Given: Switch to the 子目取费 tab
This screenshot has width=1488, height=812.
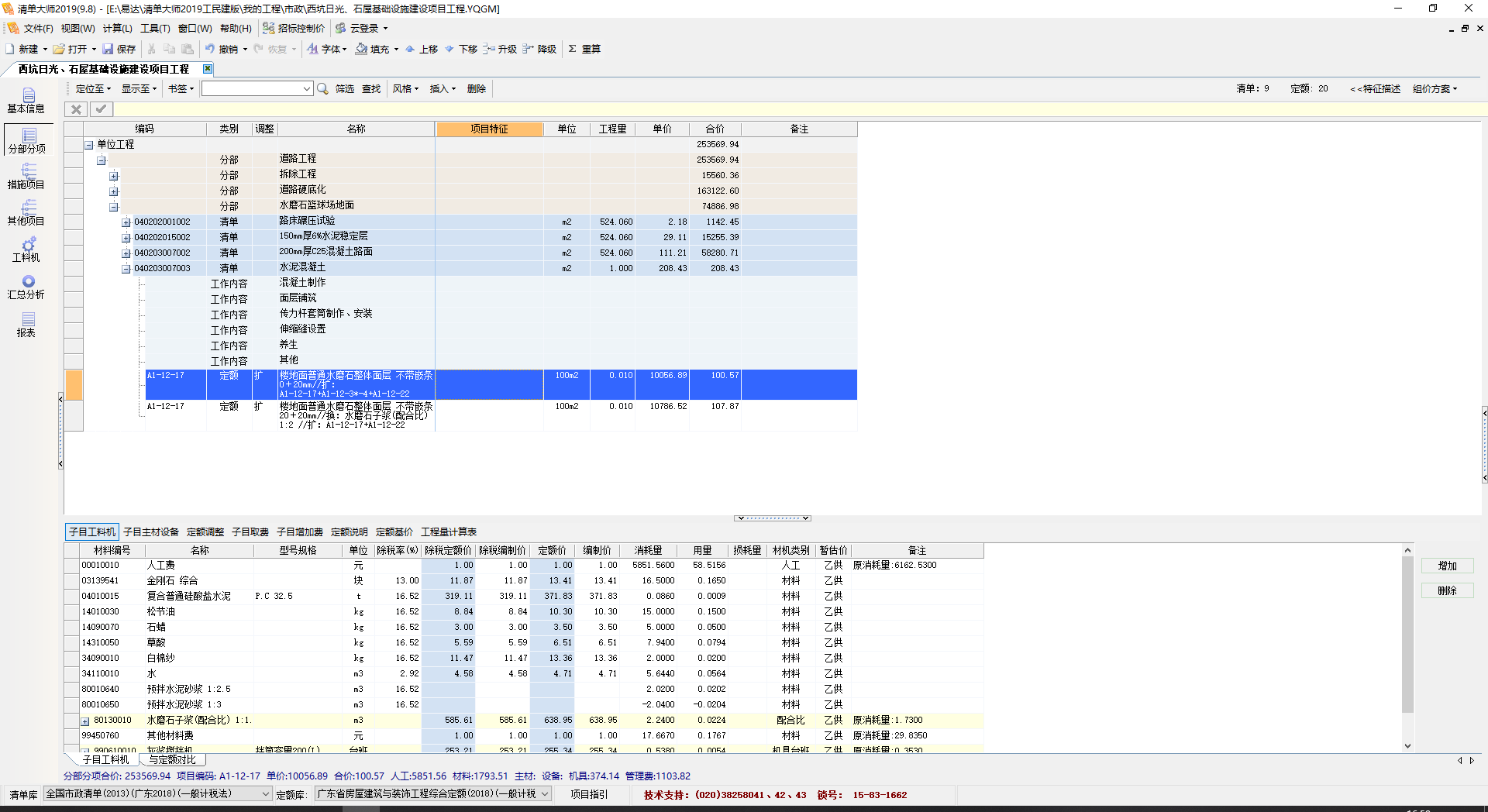Looking at the screenshot, I should [250, 532].
